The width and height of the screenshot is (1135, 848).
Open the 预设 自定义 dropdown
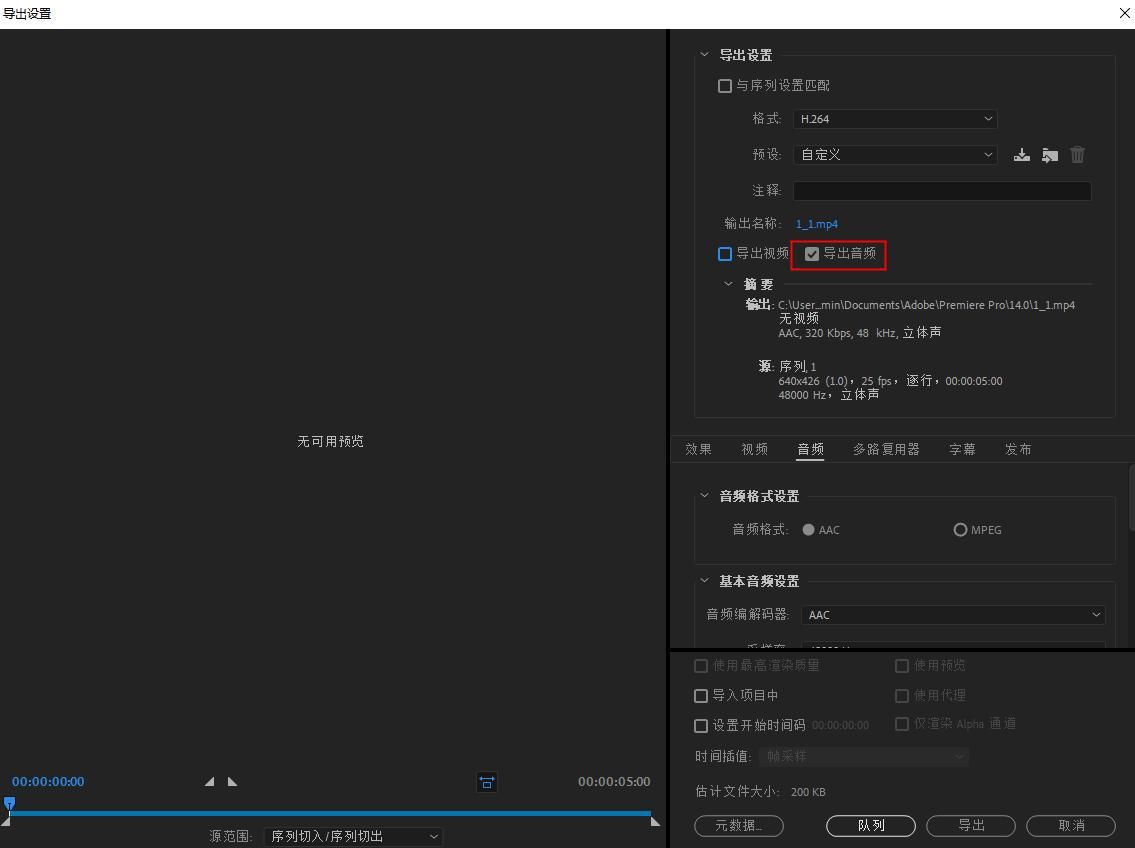[x=895, y=155]
